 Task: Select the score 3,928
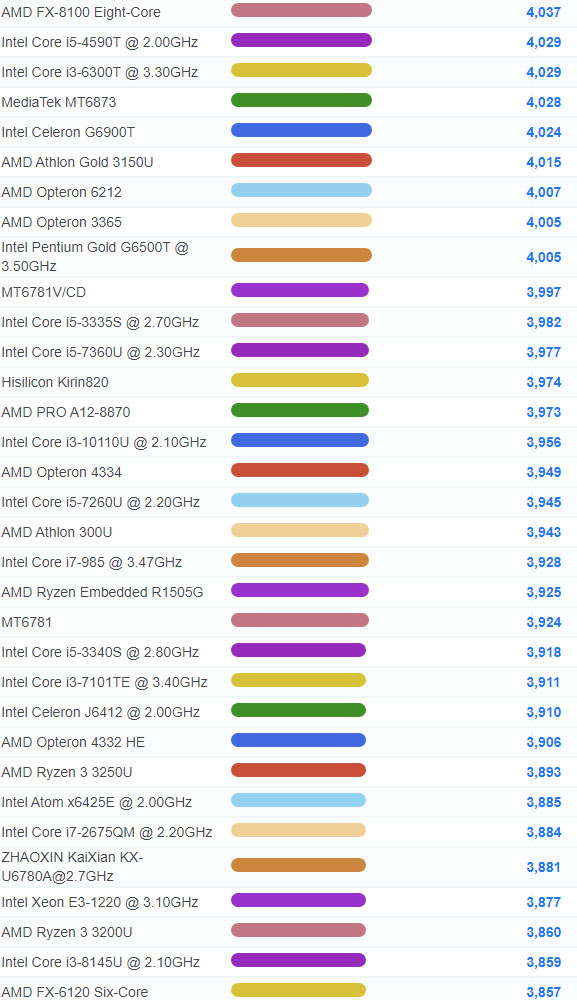coord(543,562)
